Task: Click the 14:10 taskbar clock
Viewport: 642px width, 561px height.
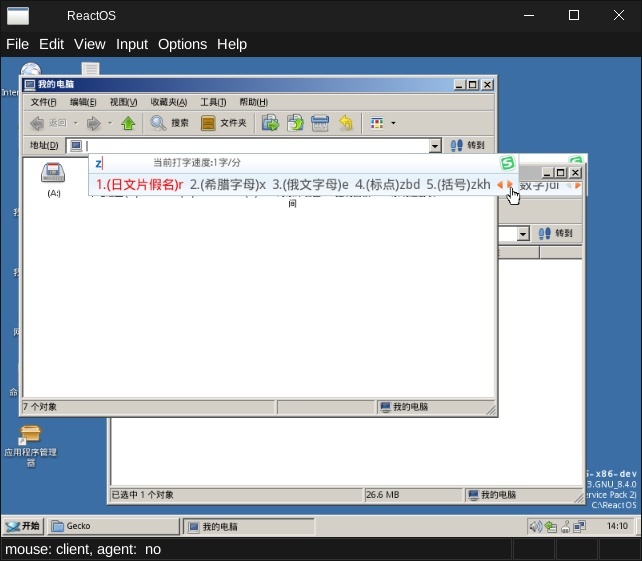Action: [x=617, y=526]
